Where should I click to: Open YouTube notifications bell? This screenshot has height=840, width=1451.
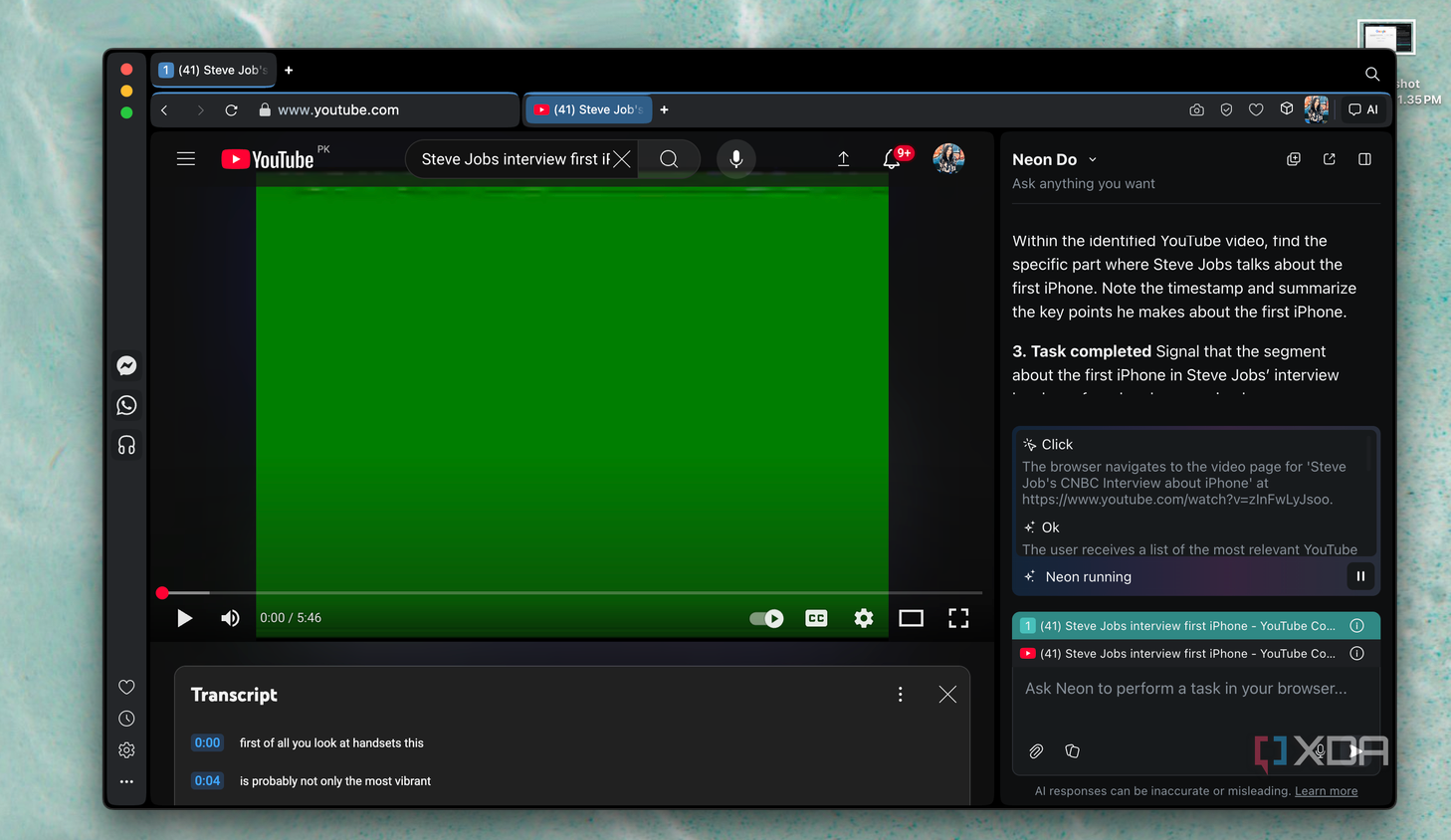[892, 159]
